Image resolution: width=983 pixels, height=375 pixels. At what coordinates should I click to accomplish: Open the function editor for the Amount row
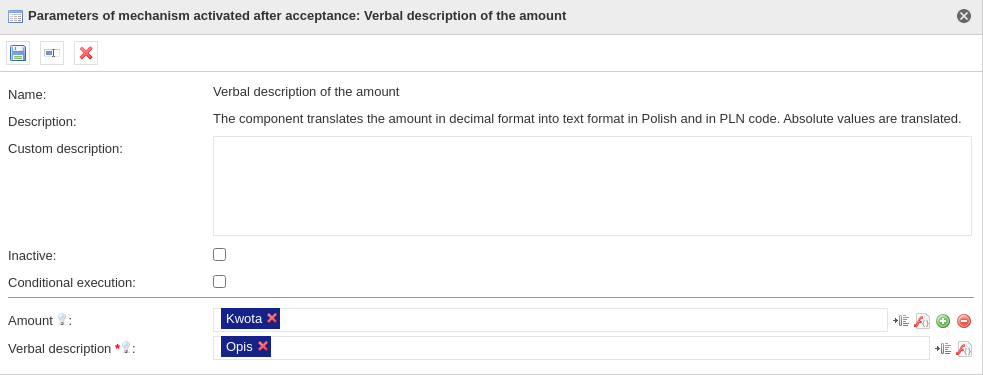click(x=922, y=321)
